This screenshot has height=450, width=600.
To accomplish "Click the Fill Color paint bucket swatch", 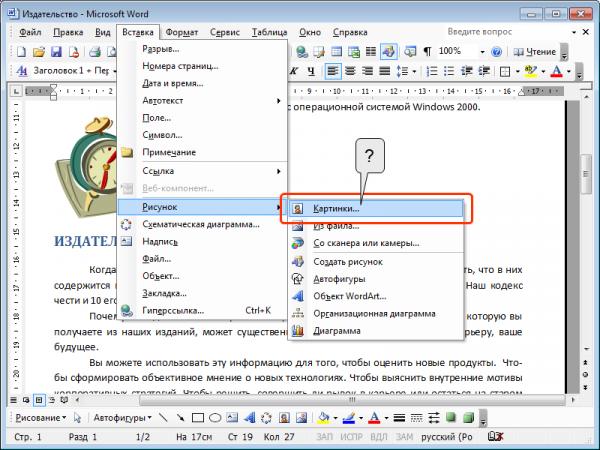I will [x=324, y=417].
